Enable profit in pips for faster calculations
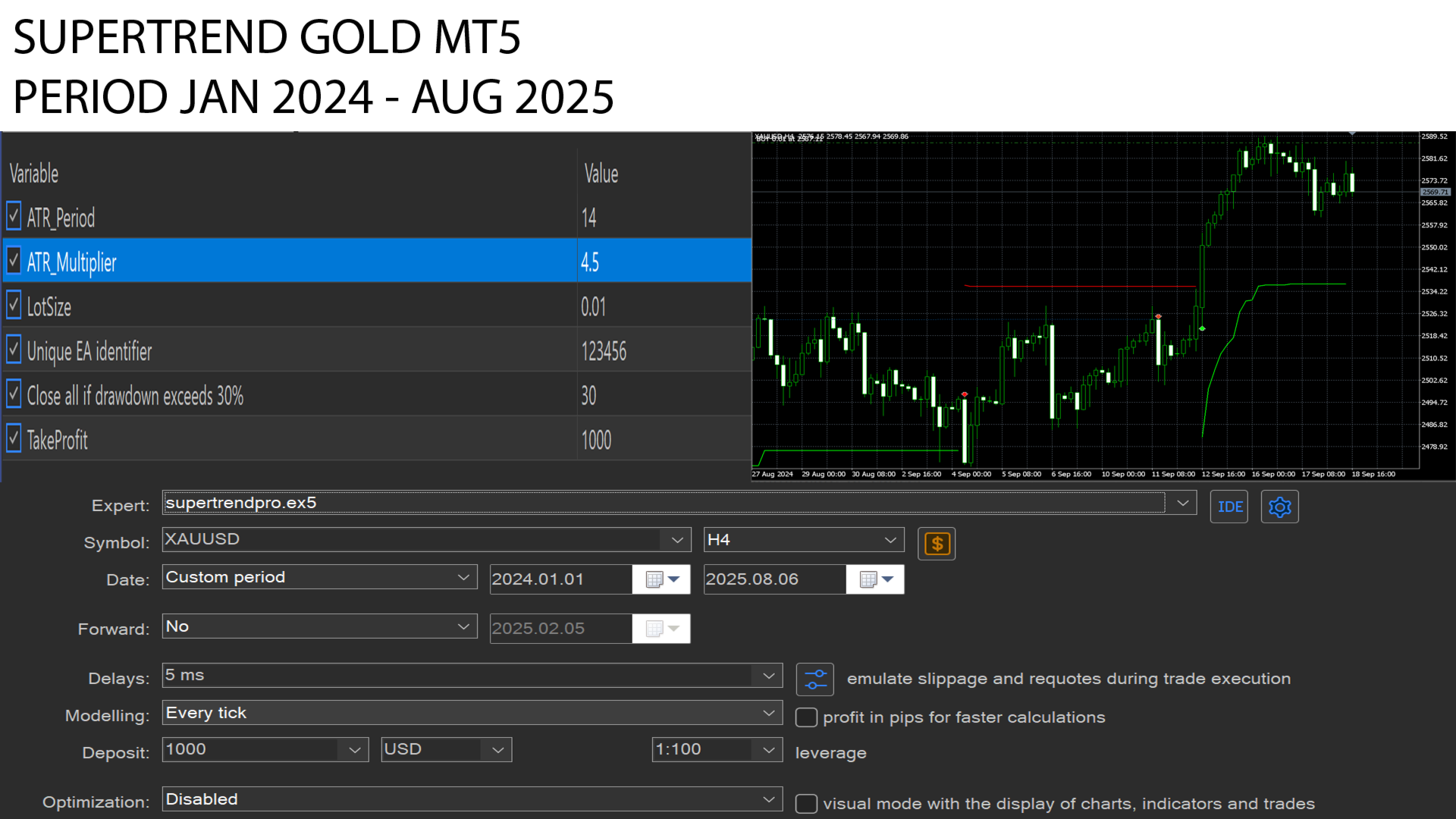Screen dimensions: 1456x819 pos(806,717)
